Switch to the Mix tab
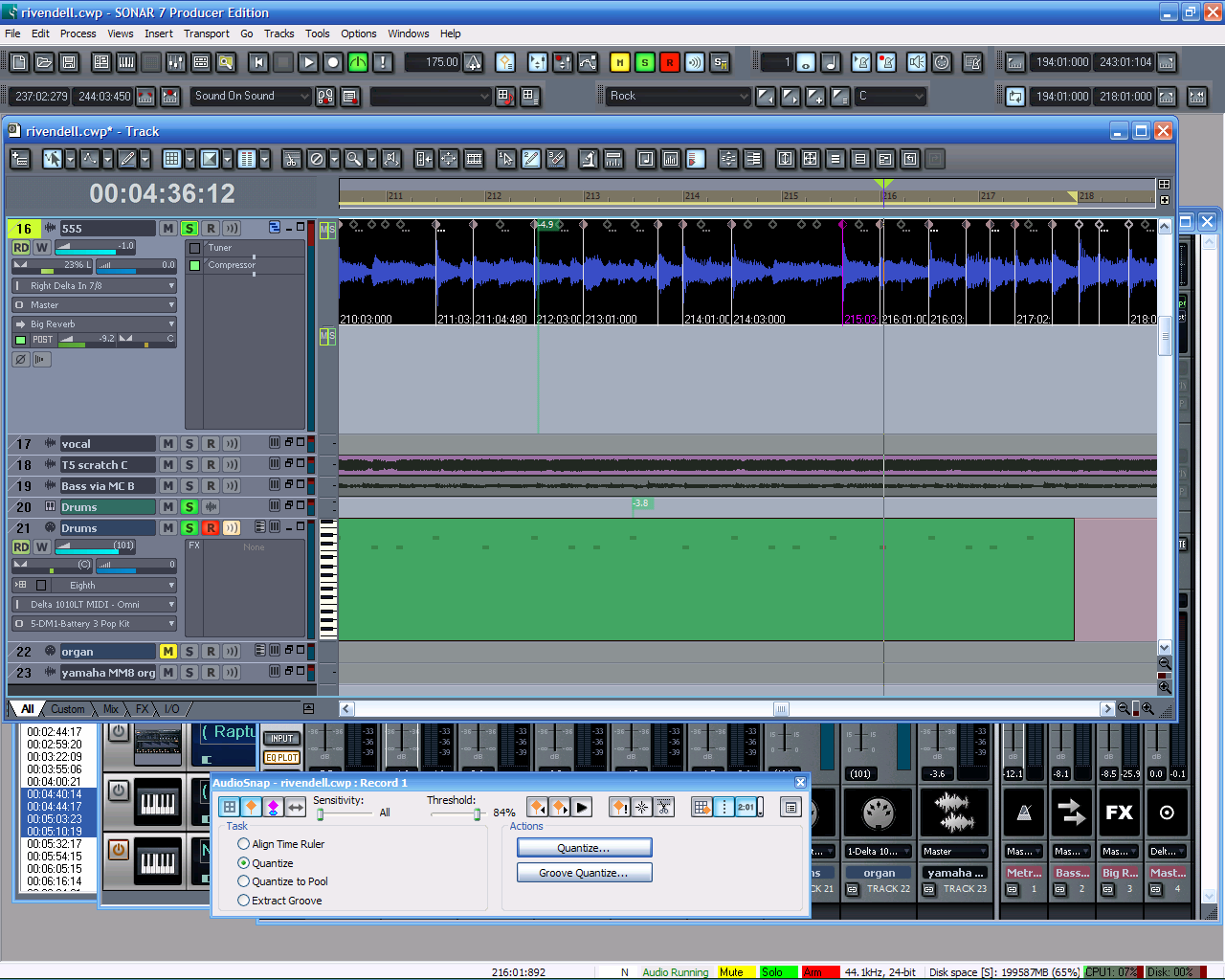Viewport: 1225px width, 980px height. [x=111, y=709]
